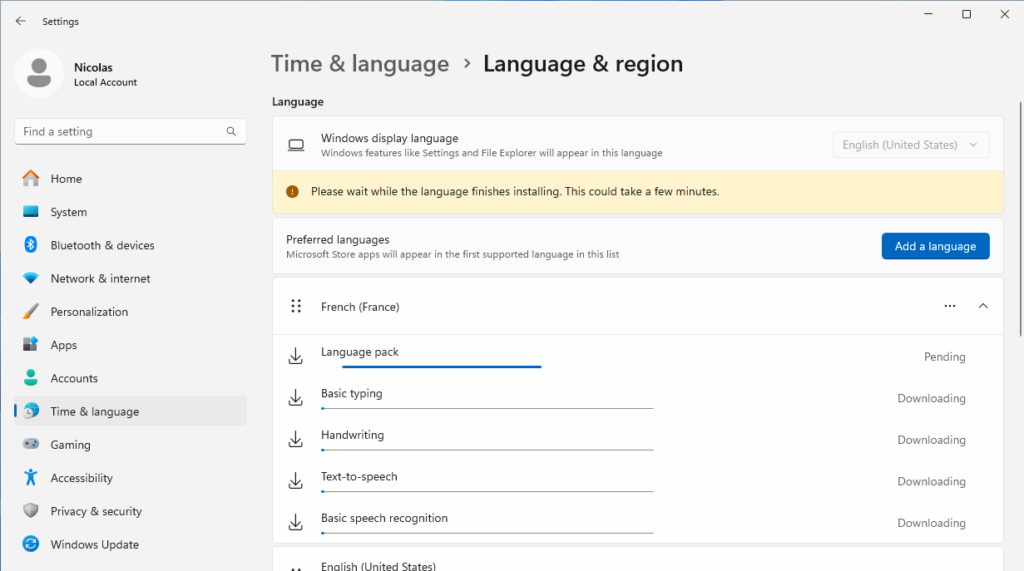1024x571 pixels.
Task: Collapse the French (France) language section
Action: 983,306
